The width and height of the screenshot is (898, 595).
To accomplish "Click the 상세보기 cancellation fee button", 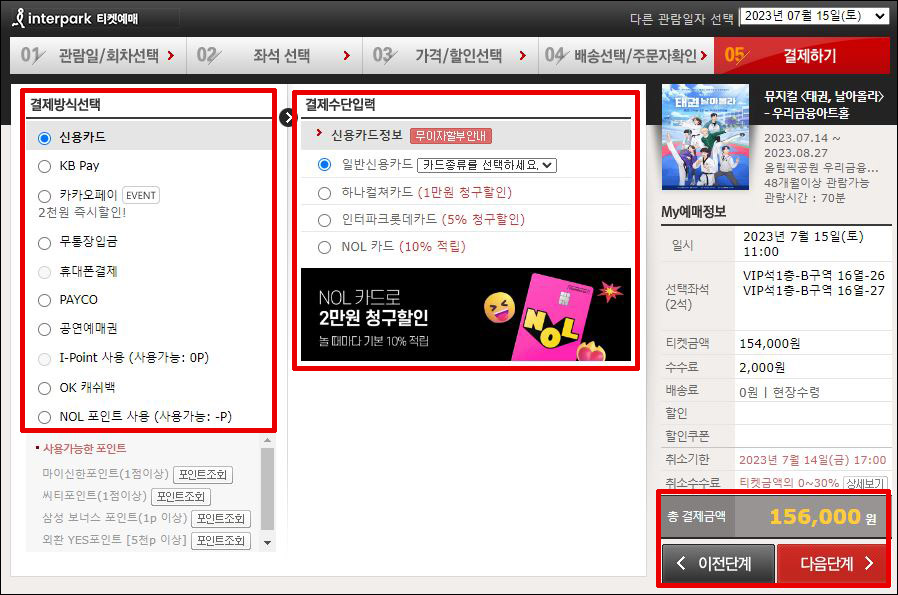I will pyautogui.click(x=865, y=483).
